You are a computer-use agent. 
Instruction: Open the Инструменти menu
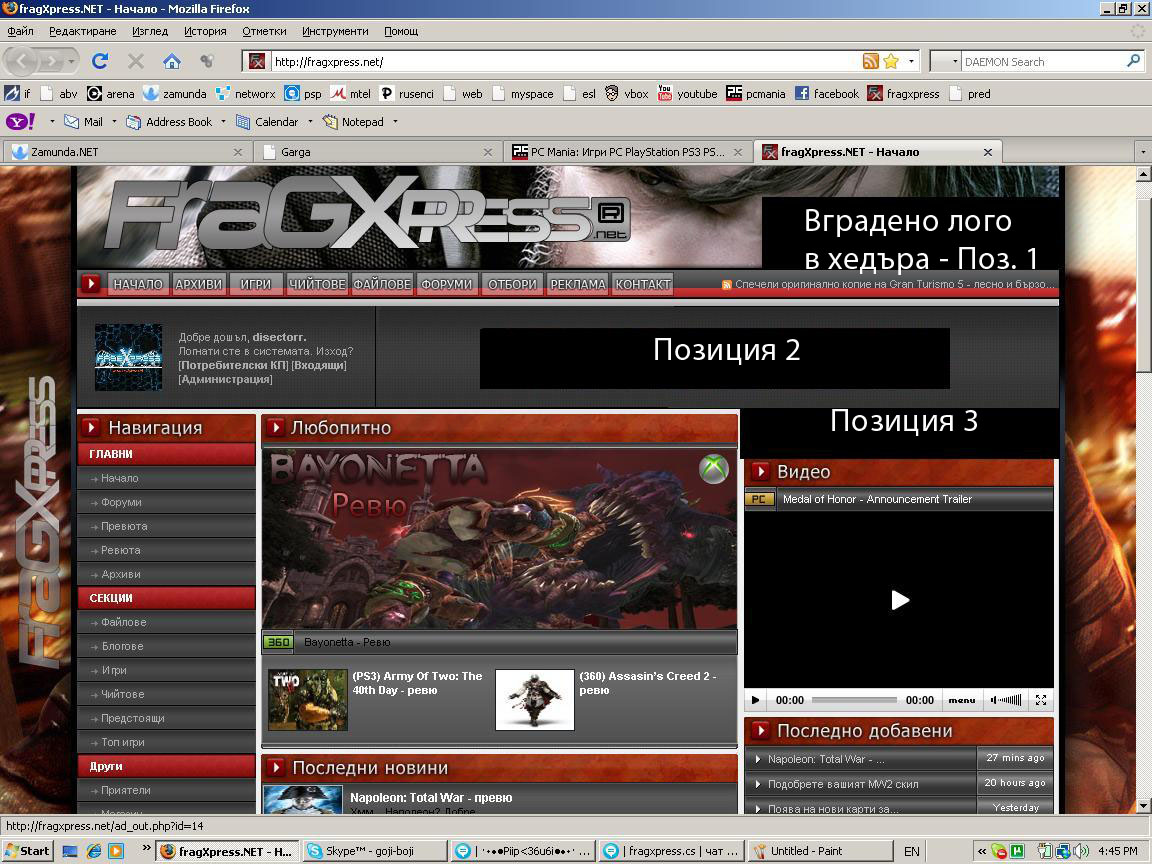pyautogui.click(x=335, y=31)
